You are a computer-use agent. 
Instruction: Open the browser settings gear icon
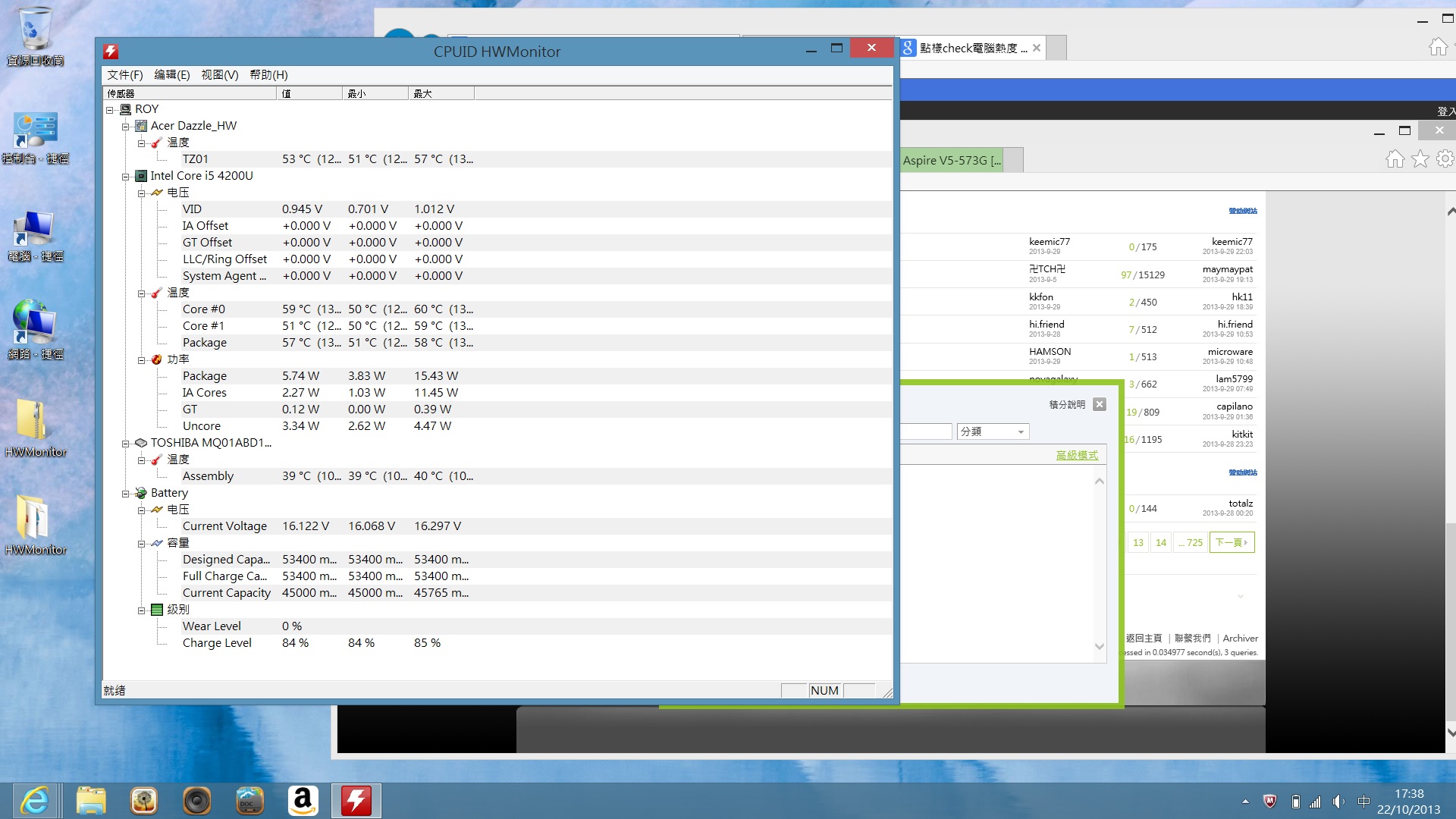coord(1445,159)
